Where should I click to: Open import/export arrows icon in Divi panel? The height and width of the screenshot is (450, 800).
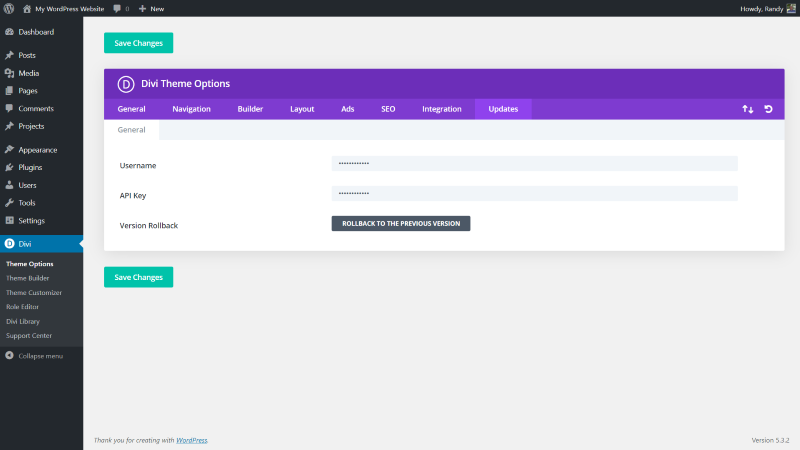(x=747, y=109)
